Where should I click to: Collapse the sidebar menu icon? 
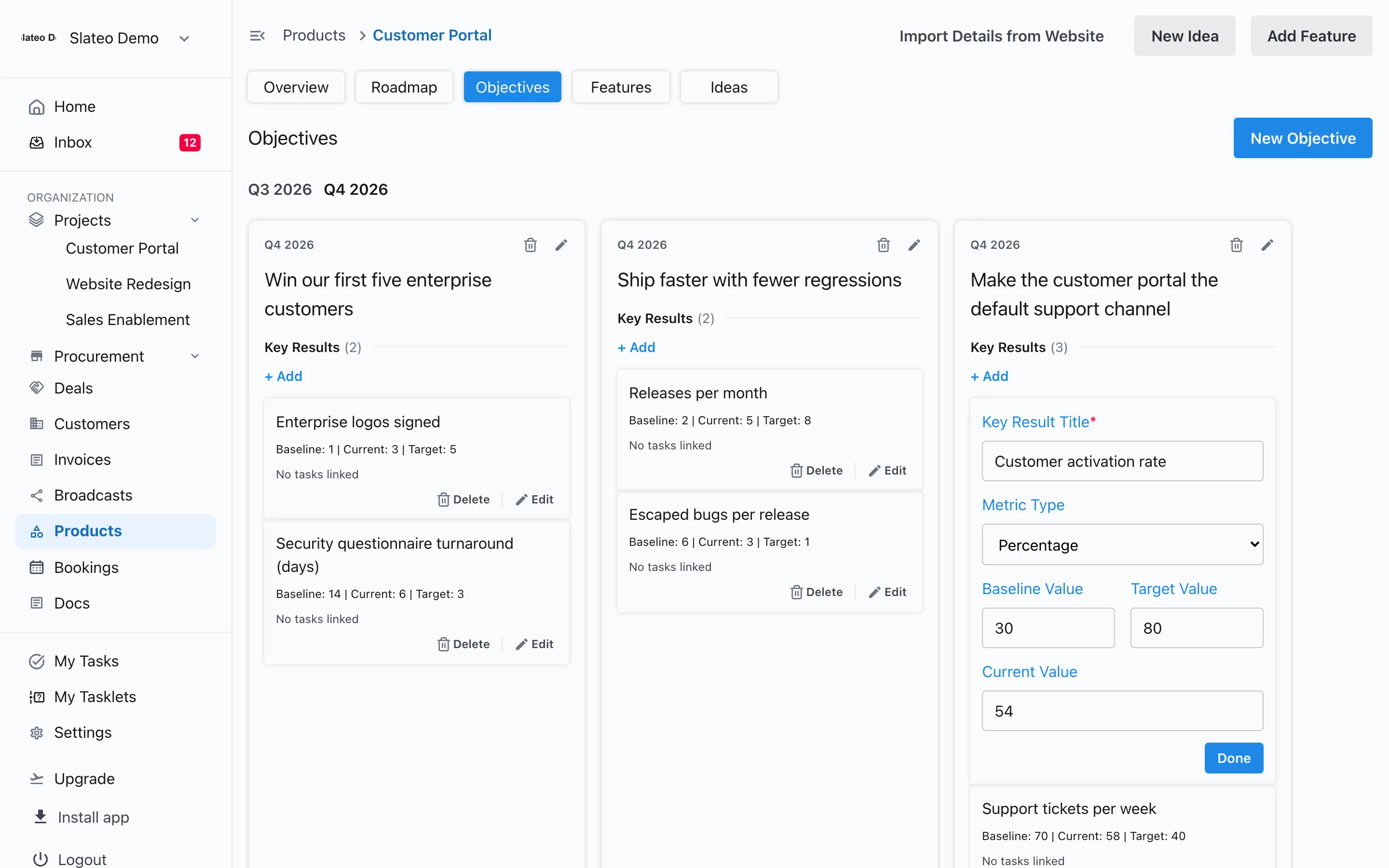[x=257, y=36]
